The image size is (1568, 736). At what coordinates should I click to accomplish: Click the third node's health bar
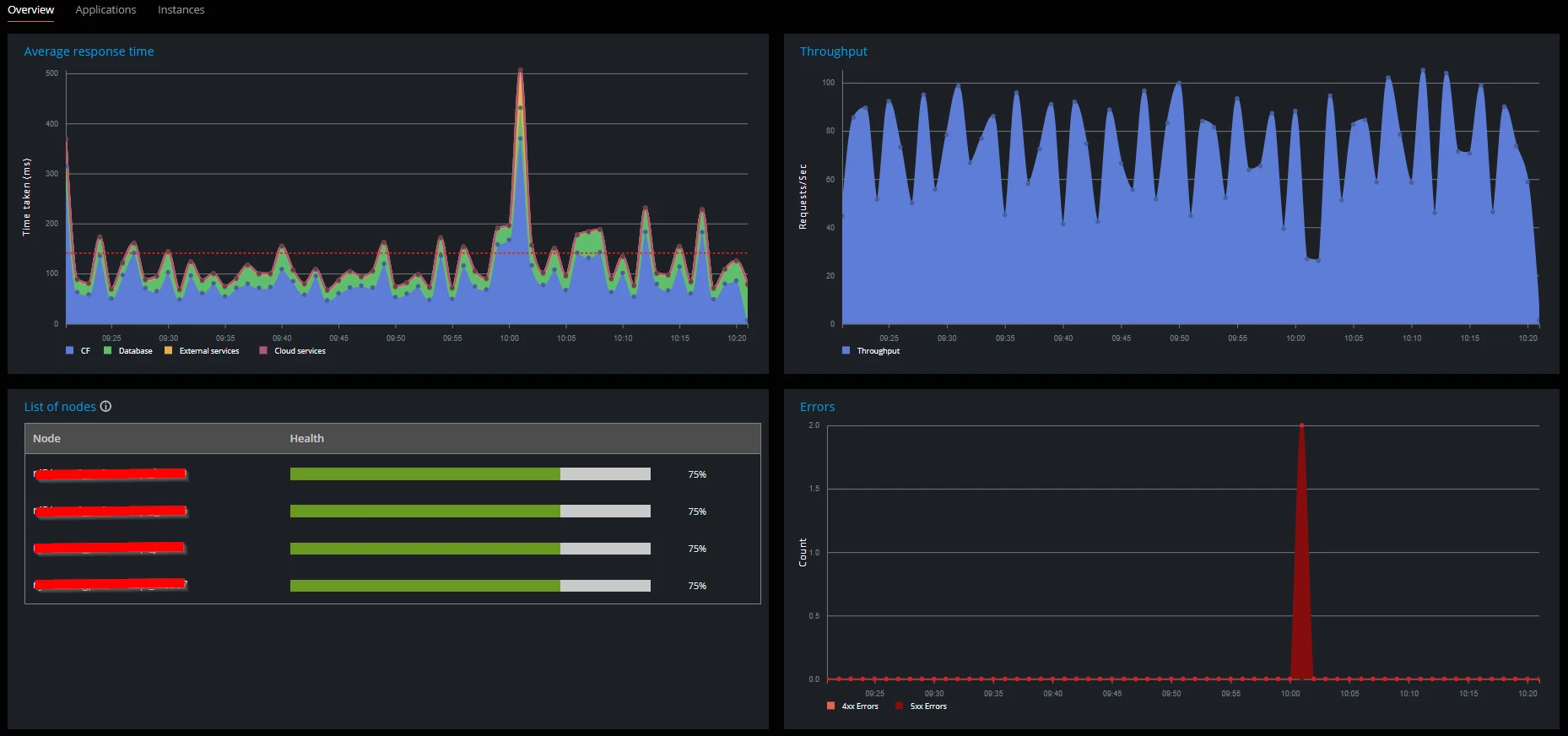point(470,549)
